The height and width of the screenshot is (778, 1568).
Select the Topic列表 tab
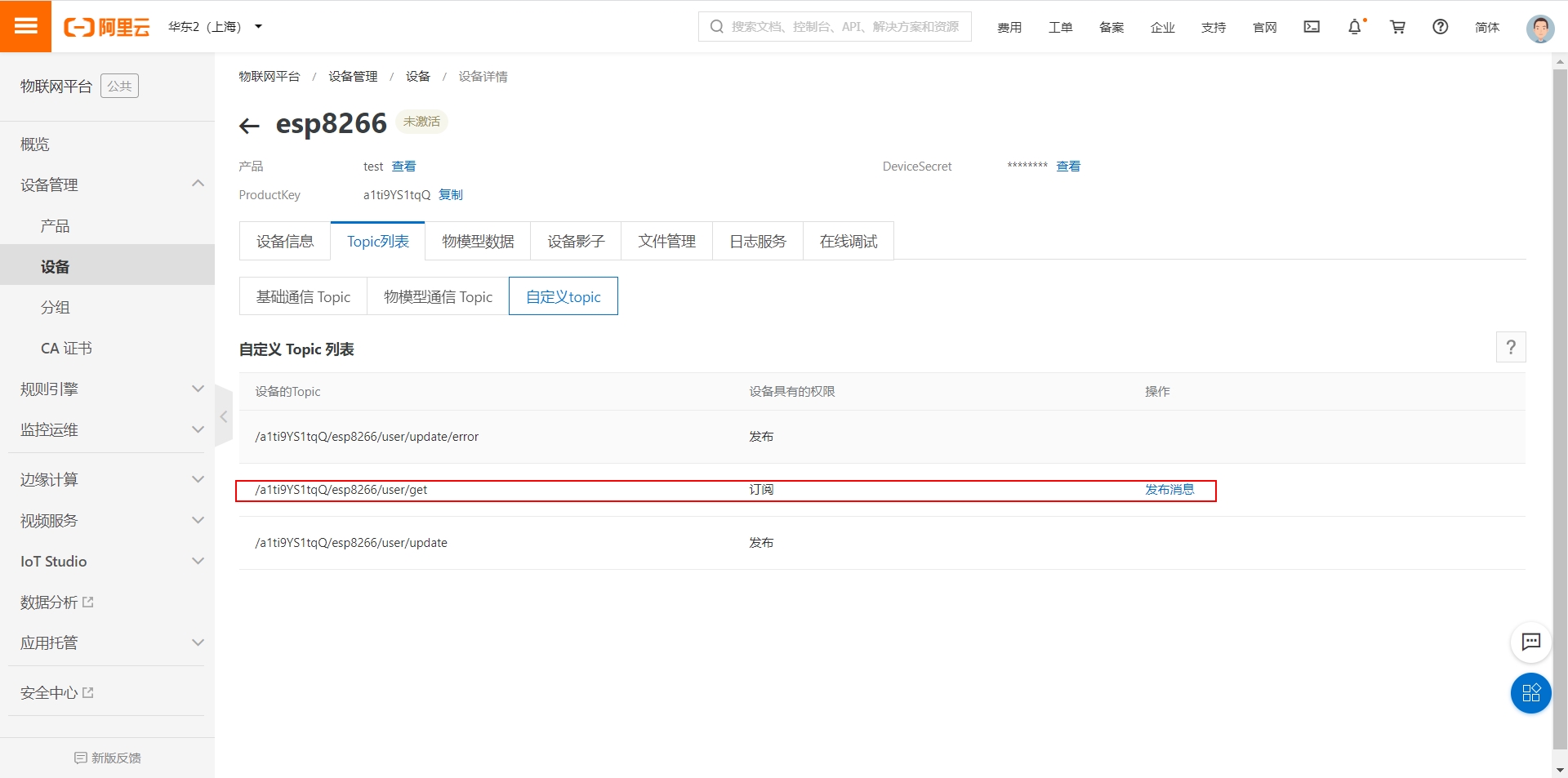click(x=377, y=241)
